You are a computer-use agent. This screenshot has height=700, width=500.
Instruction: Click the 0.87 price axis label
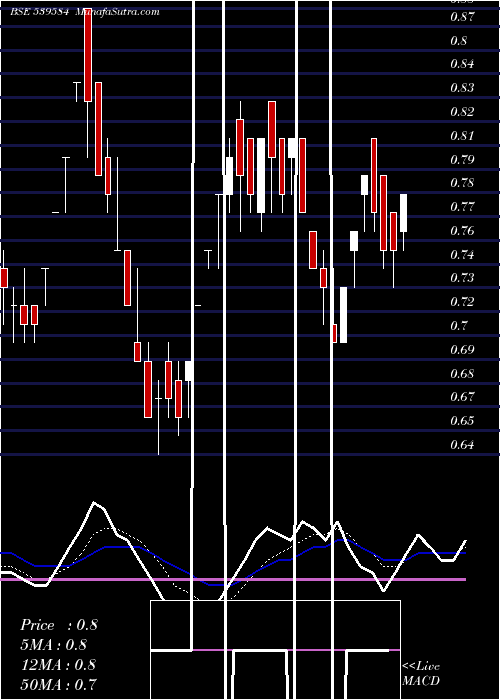coord(462,17)
